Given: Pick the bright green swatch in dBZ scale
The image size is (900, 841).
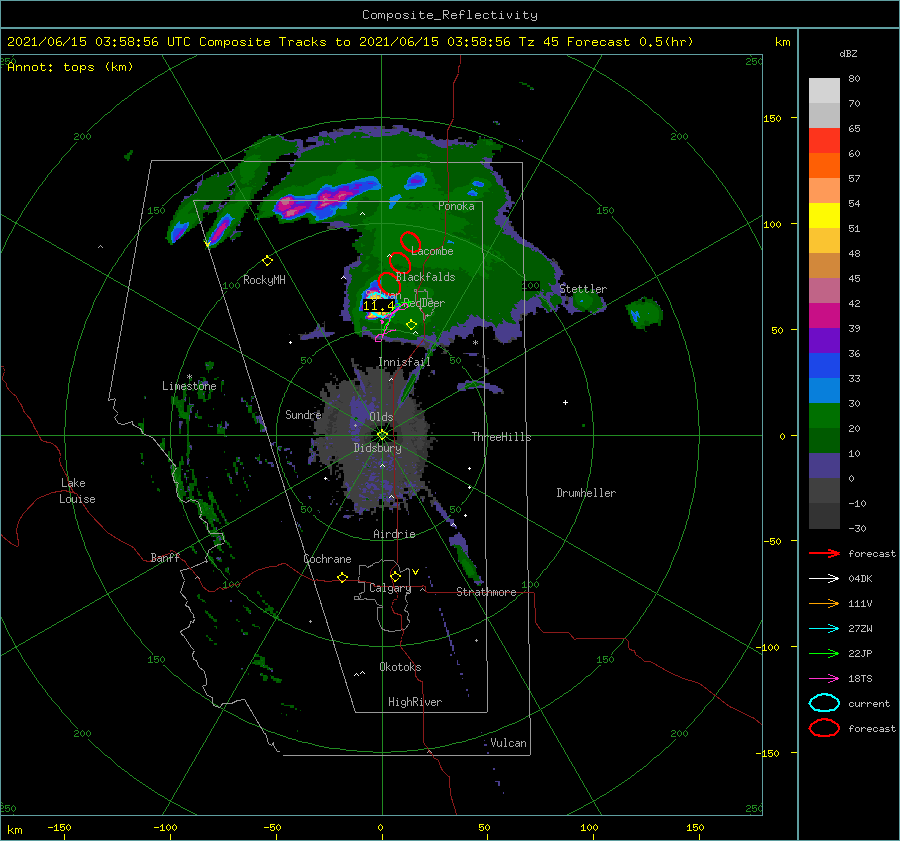Looking at the screenshot, I should click(x=824, y=415).
